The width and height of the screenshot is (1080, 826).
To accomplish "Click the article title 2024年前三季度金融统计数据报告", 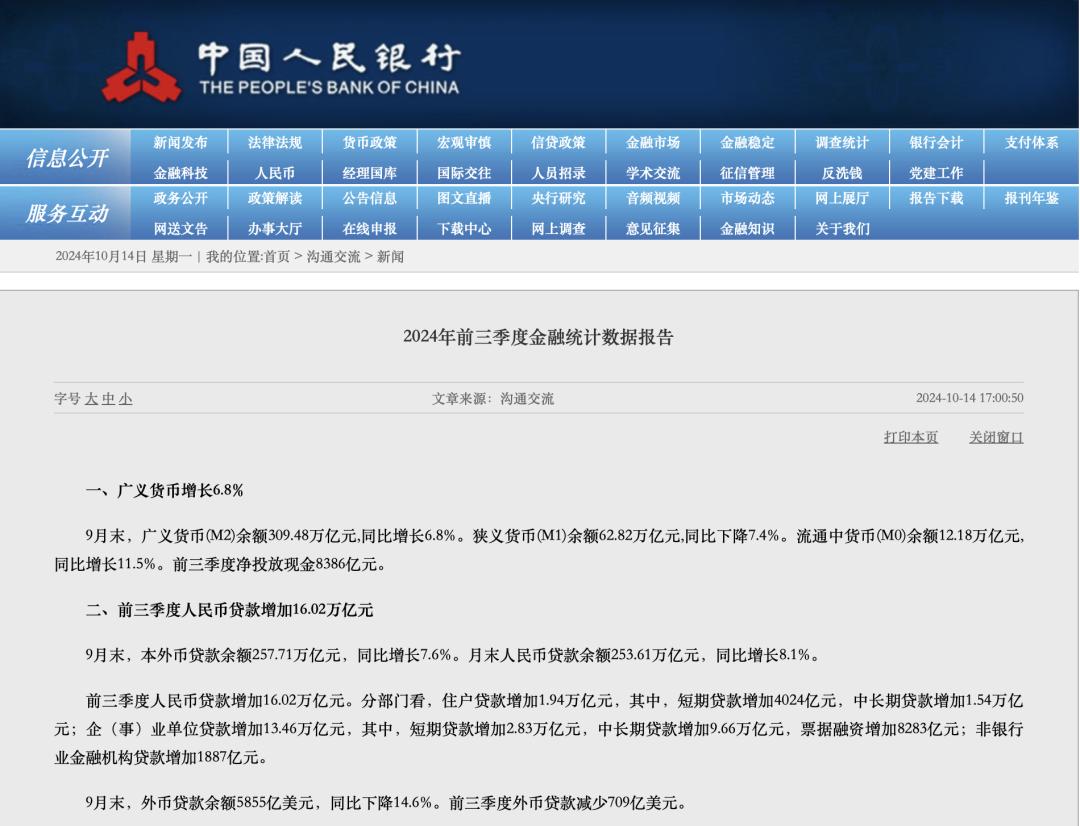I will [x=539, y=337].
